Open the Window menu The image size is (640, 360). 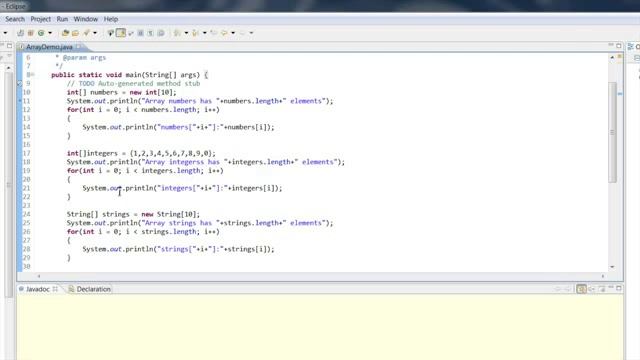point(86,19)
